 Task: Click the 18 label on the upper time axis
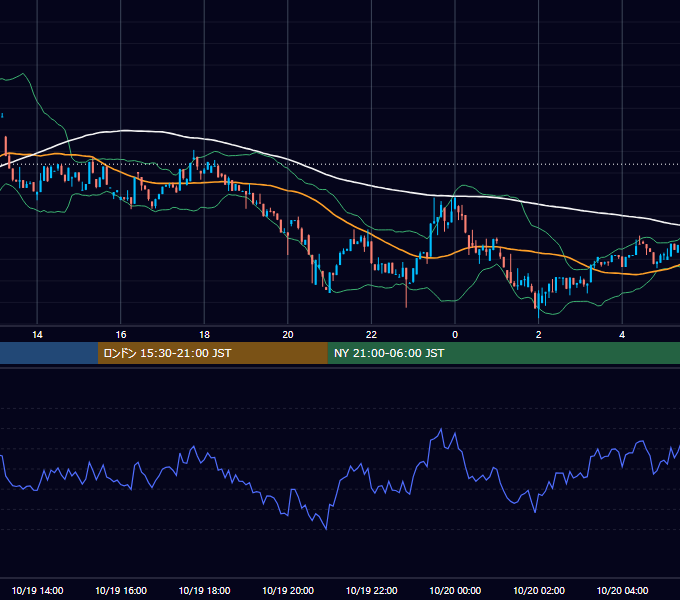204,335
